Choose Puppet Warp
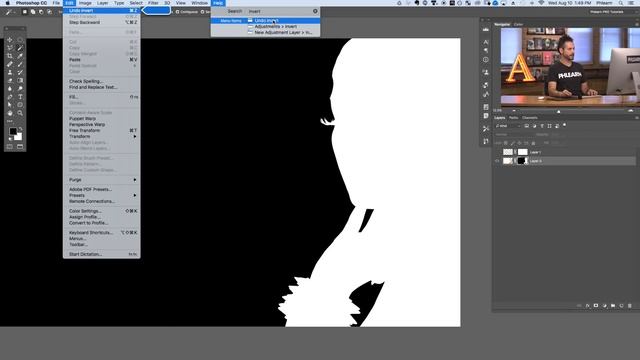The width and height of the screenshot is (640, 360). tap(102, 118)
